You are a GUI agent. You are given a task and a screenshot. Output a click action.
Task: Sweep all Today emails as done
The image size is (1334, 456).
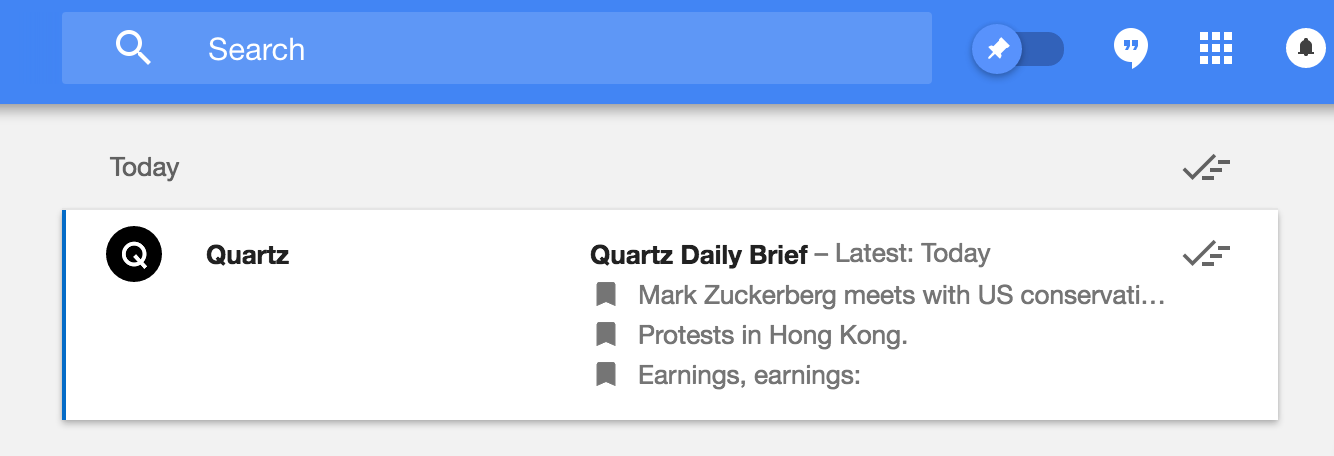[1206, 168]
